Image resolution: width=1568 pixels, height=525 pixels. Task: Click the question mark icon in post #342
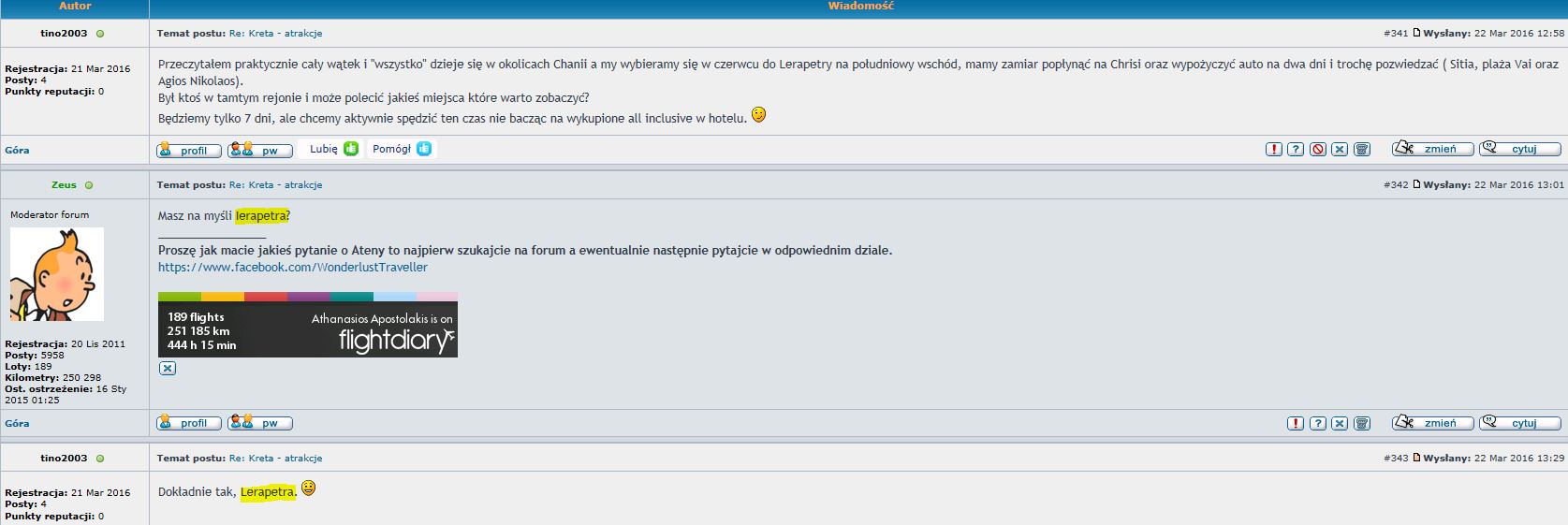point(1318,423)
